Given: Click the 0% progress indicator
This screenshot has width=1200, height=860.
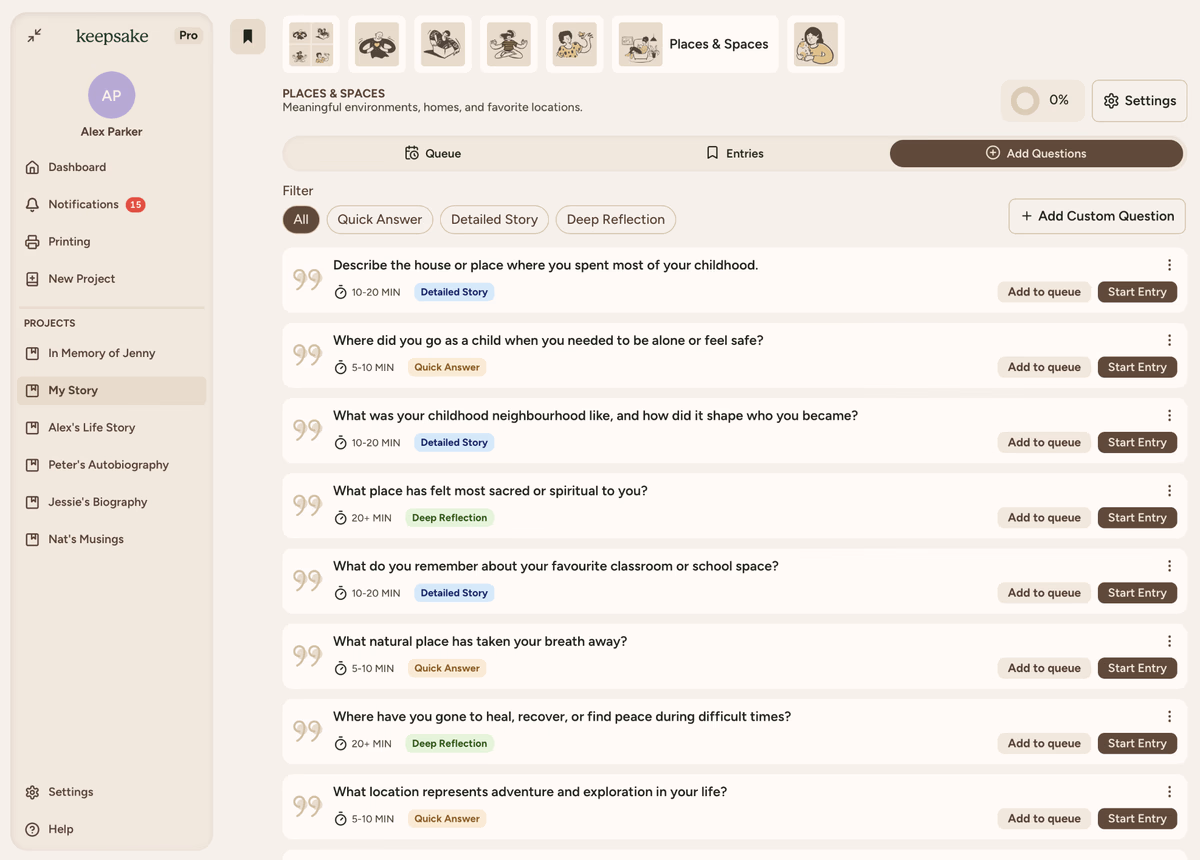Looking at the screenshot, I should (x=1042, y=101).
